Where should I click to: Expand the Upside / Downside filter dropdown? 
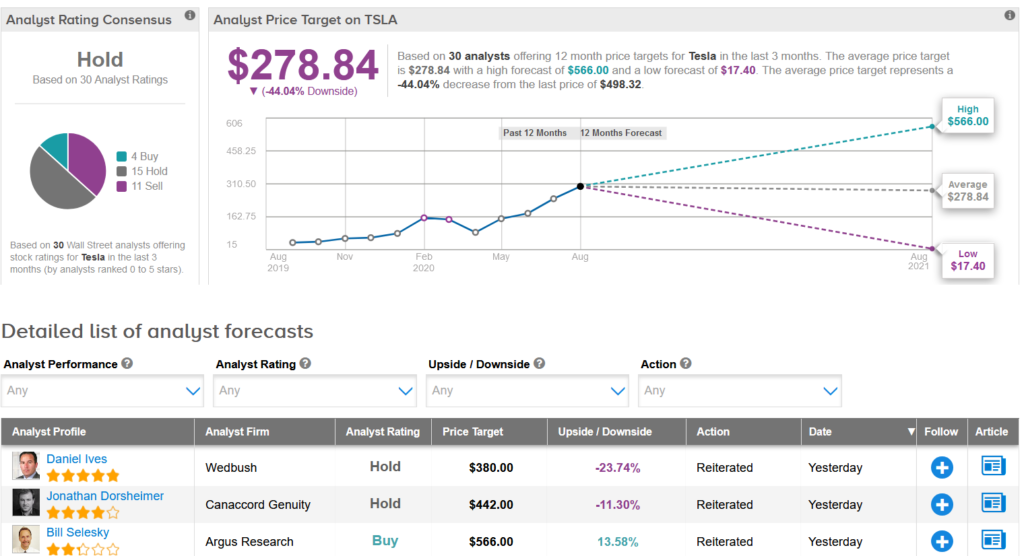527,391
